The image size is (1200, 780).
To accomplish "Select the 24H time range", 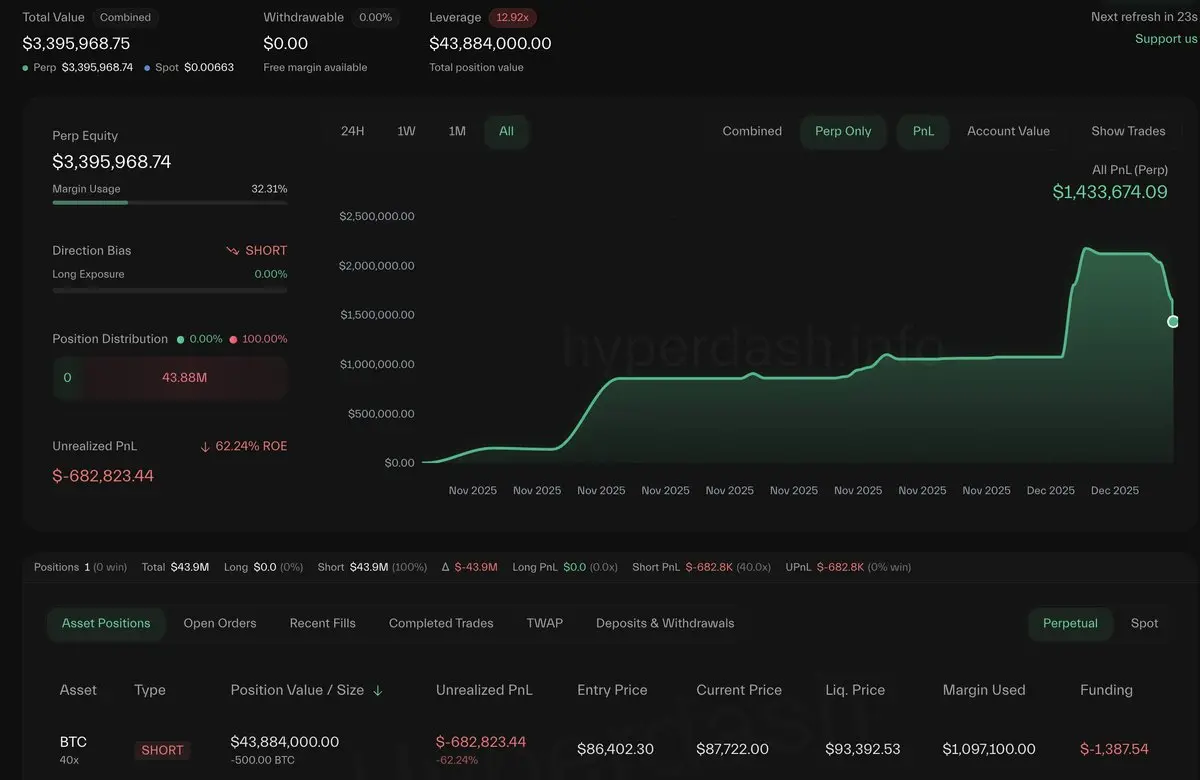I will 352,131.
